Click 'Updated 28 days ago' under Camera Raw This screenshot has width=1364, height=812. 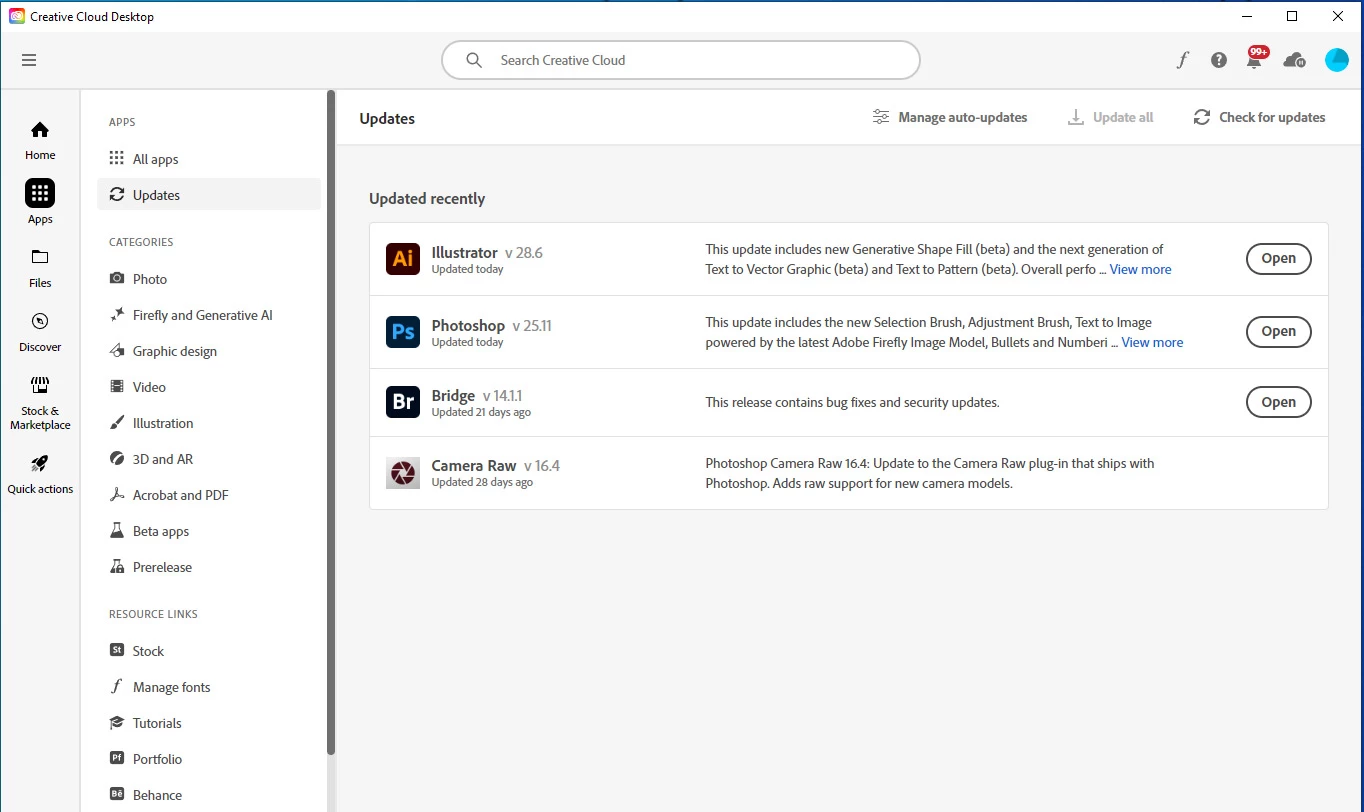click(x=482, y=482)
